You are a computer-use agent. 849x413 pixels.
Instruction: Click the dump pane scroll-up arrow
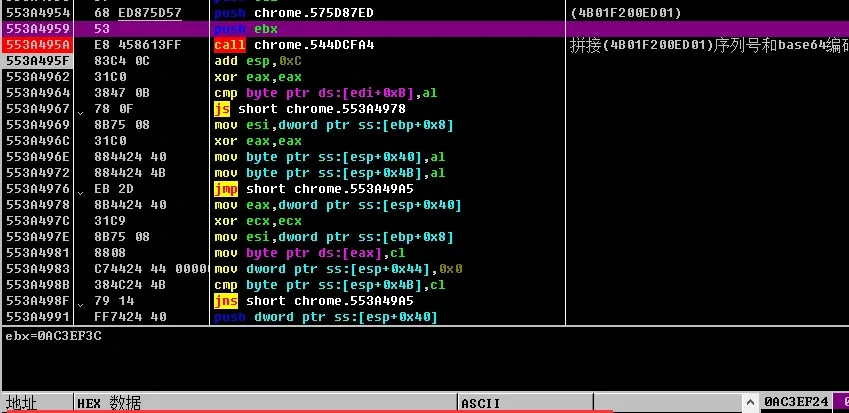(750, 402)
